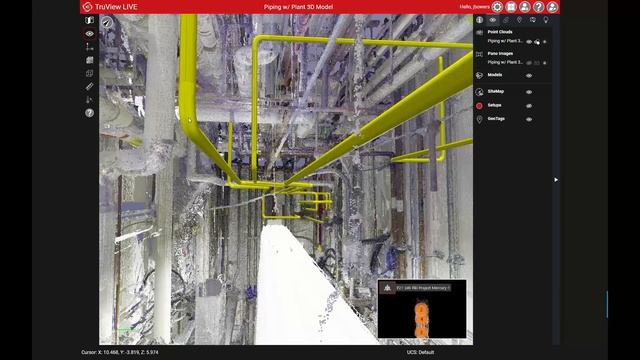Select the solid cube tool in the left toolbar
This screenshot has width=640, height=360.
pyautogui.click(x=89, y=60)
